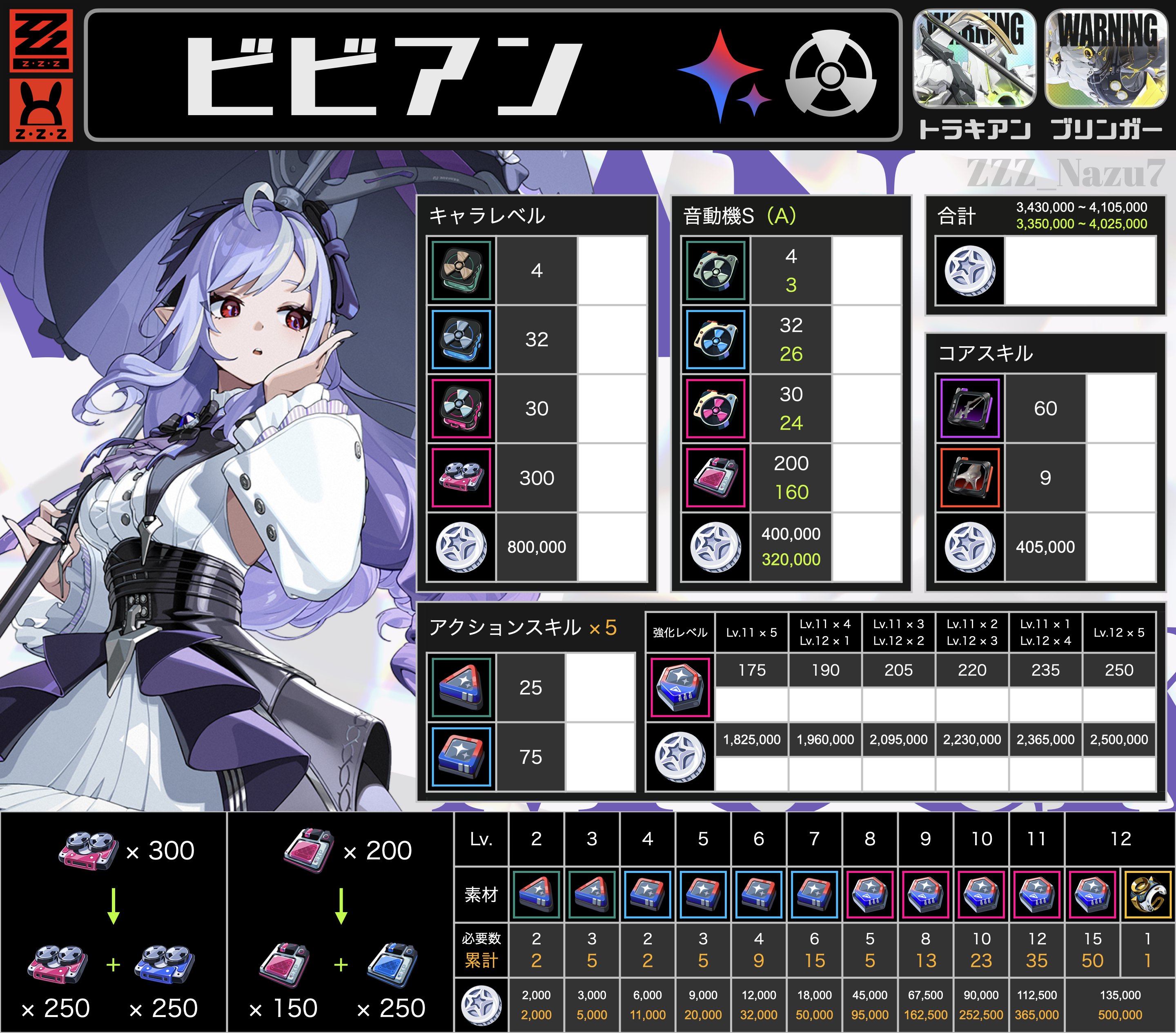Click pink-bordered skill chip icon in 強化レベル table
This screenshot has height=1033, width=1176.
[x=679, y=687]
